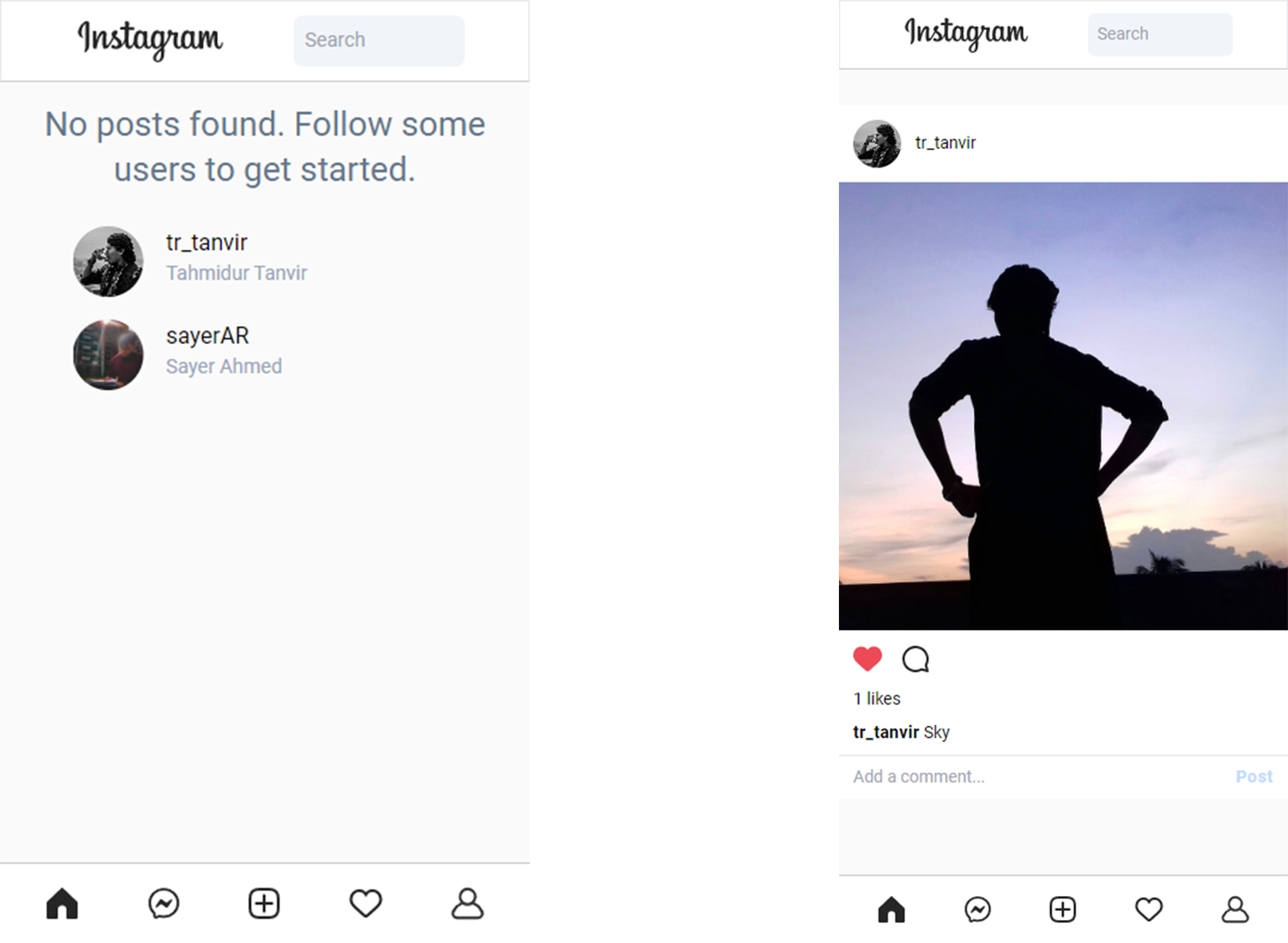The image size is (1288, 943).
Task: Click the home icon in left screen
Action: point(62,903)
